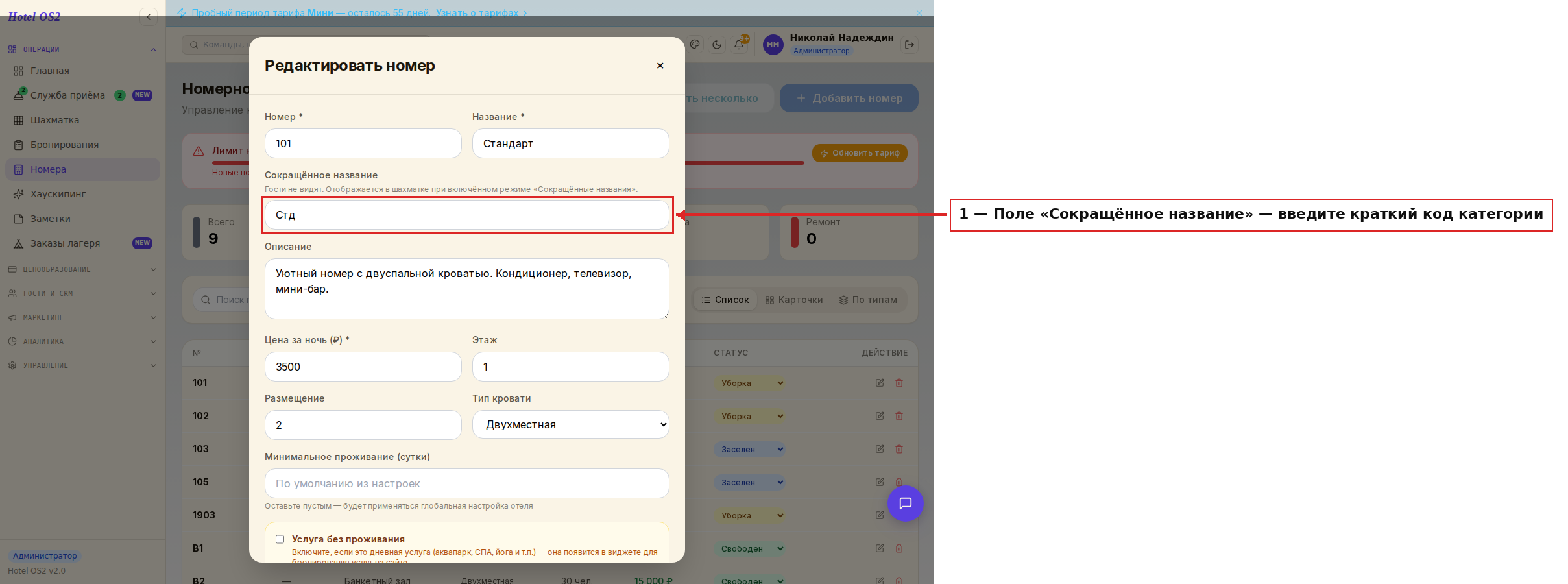Click the logout icon beside user name
The image size is (1568, 584).
(910, 45)
